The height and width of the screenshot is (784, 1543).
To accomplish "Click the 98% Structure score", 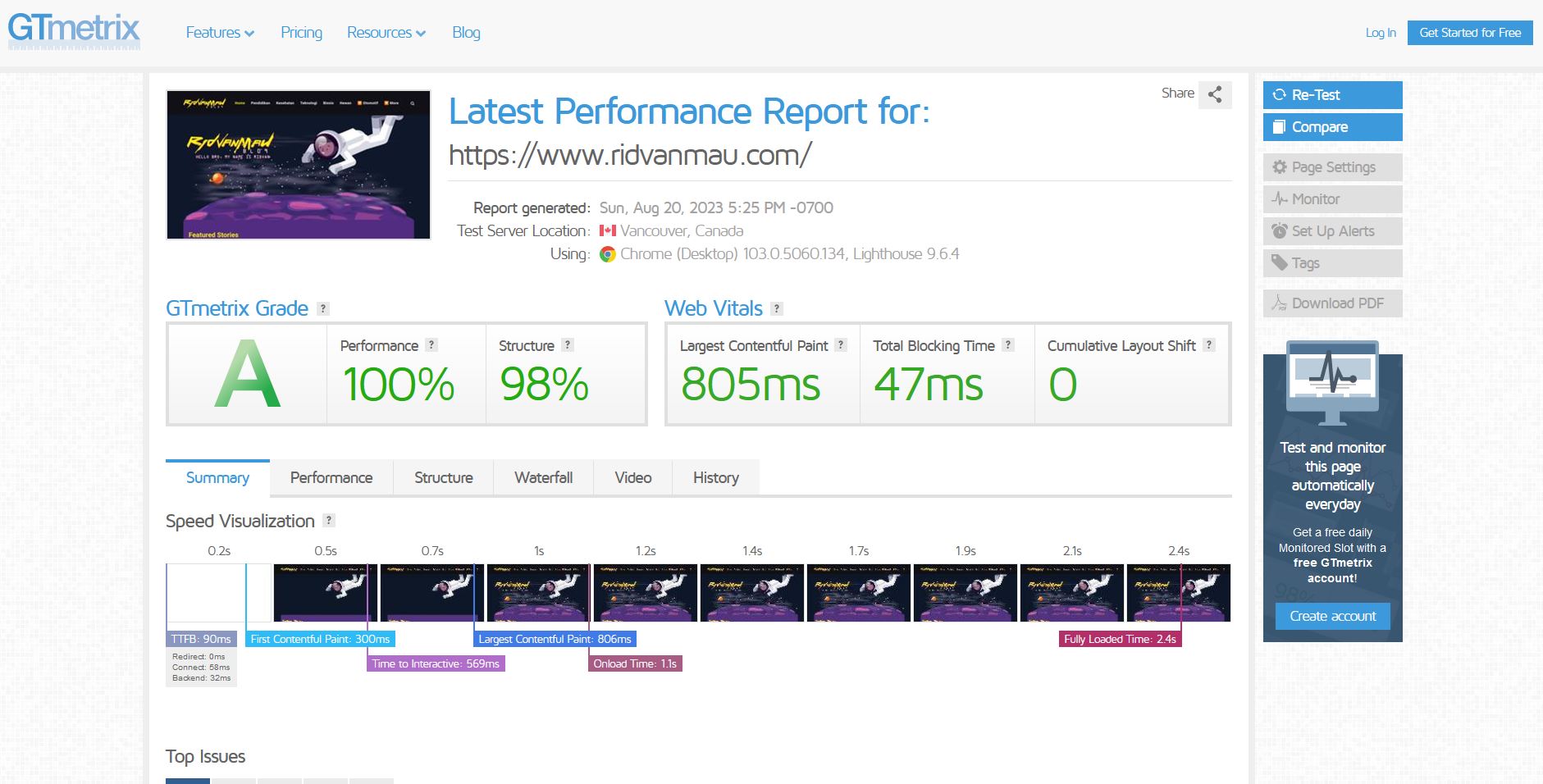I will (x=544, y=385).
